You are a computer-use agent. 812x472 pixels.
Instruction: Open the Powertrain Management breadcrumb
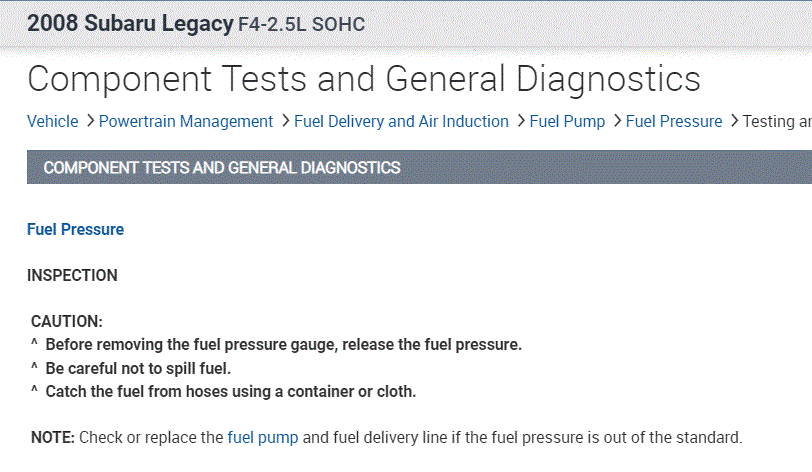tap(186, 122)
